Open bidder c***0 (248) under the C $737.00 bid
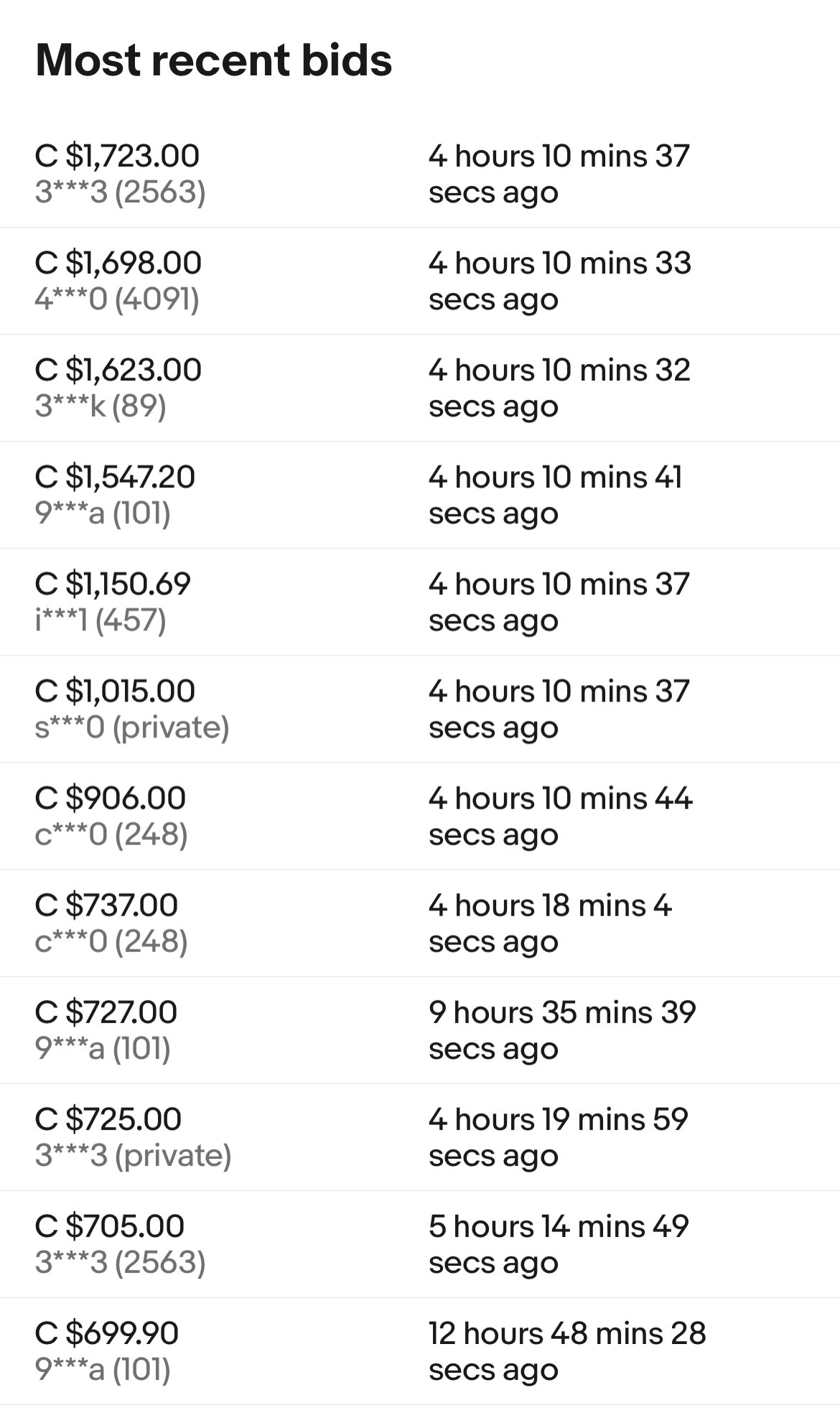The image size is (840, 1423). tap(111, 941)
